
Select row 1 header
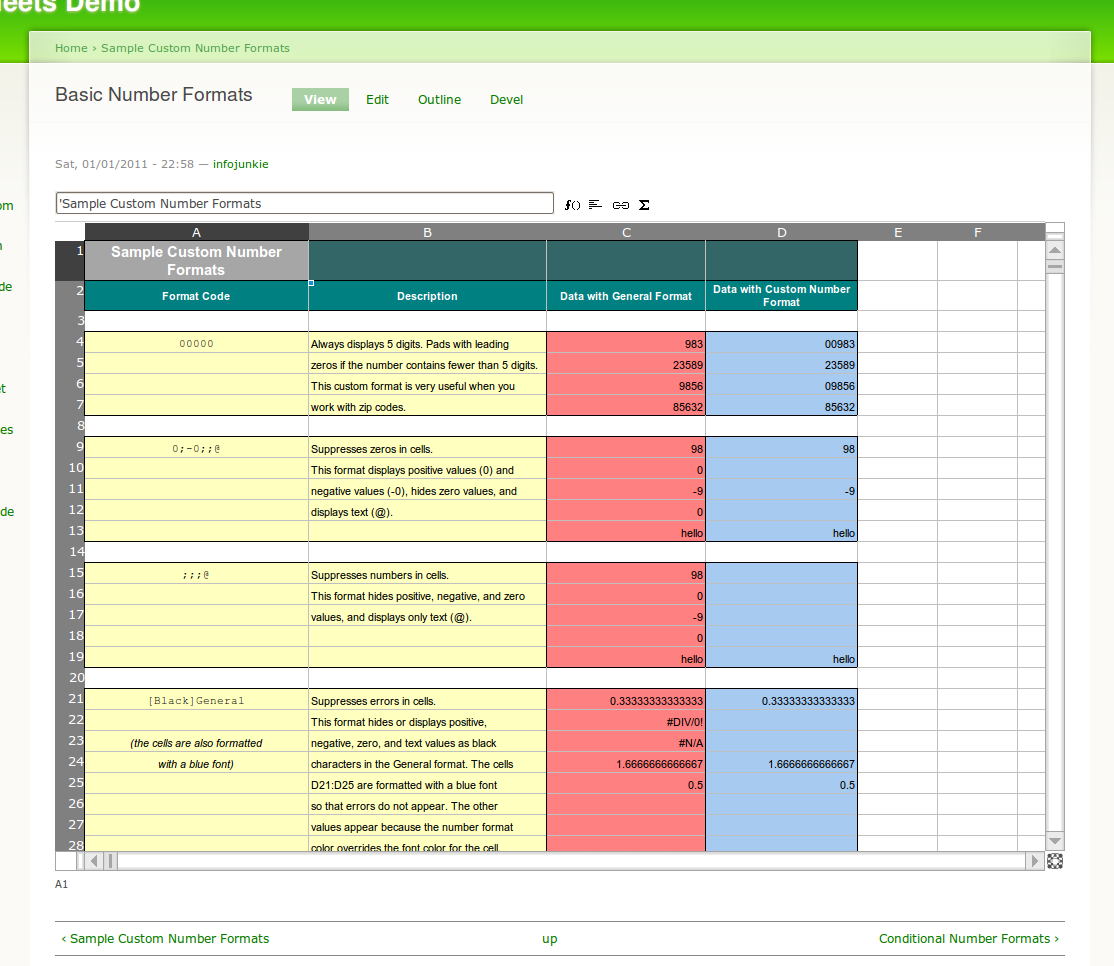tap(70, 261)
